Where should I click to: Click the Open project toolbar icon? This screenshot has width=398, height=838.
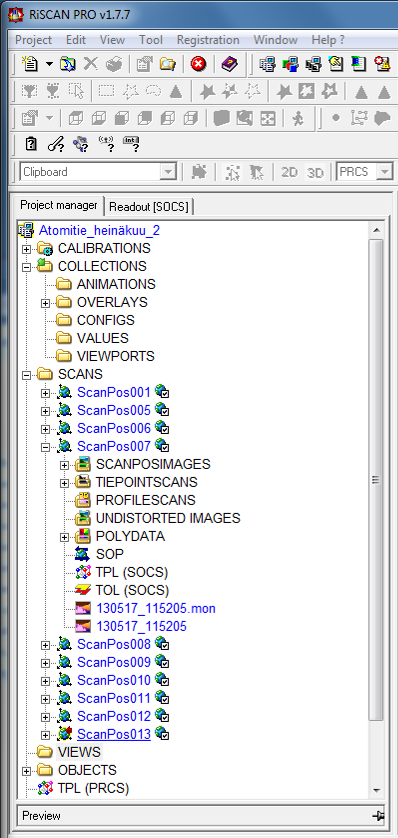pyautogui.click(x=68, y=64)
